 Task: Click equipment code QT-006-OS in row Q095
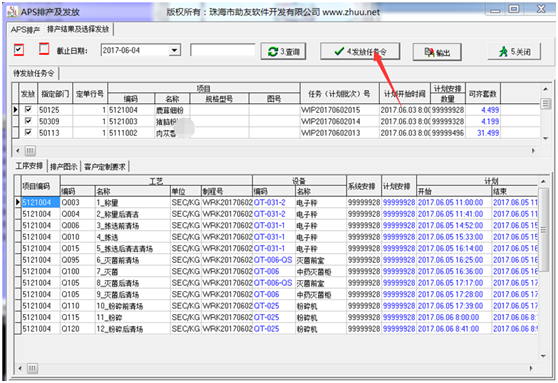point(274,260)
